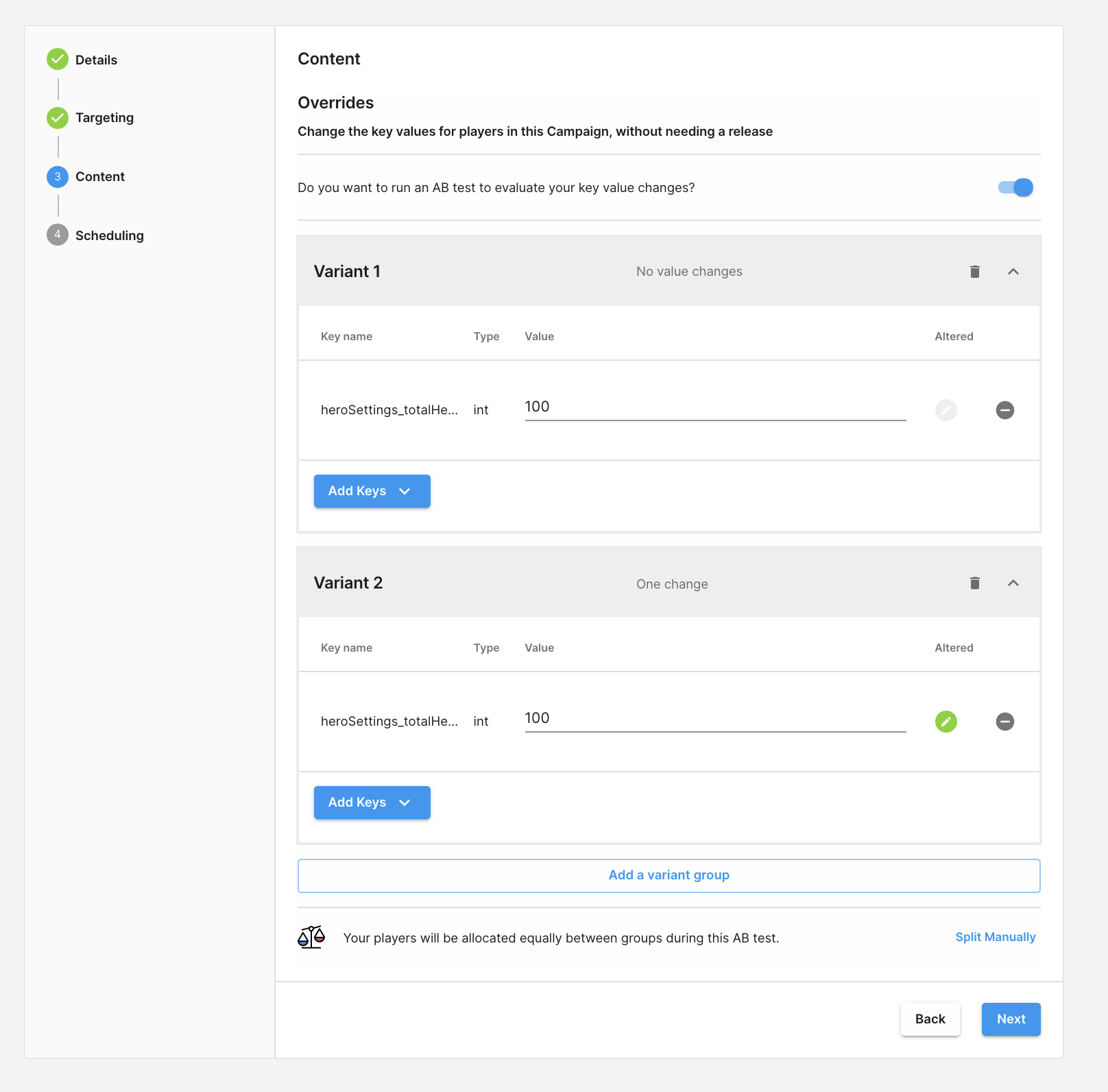Collapse the Variant 2 panel
The width and height of the screenshot is (1108, 1092).
pos(1013,583)
